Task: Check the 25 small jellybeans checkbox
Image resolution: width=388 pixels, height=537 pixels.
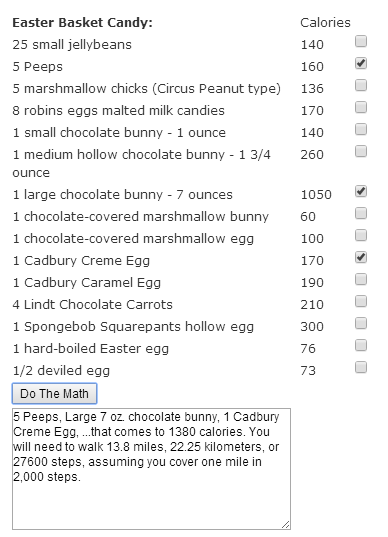Action: (361, 41)
